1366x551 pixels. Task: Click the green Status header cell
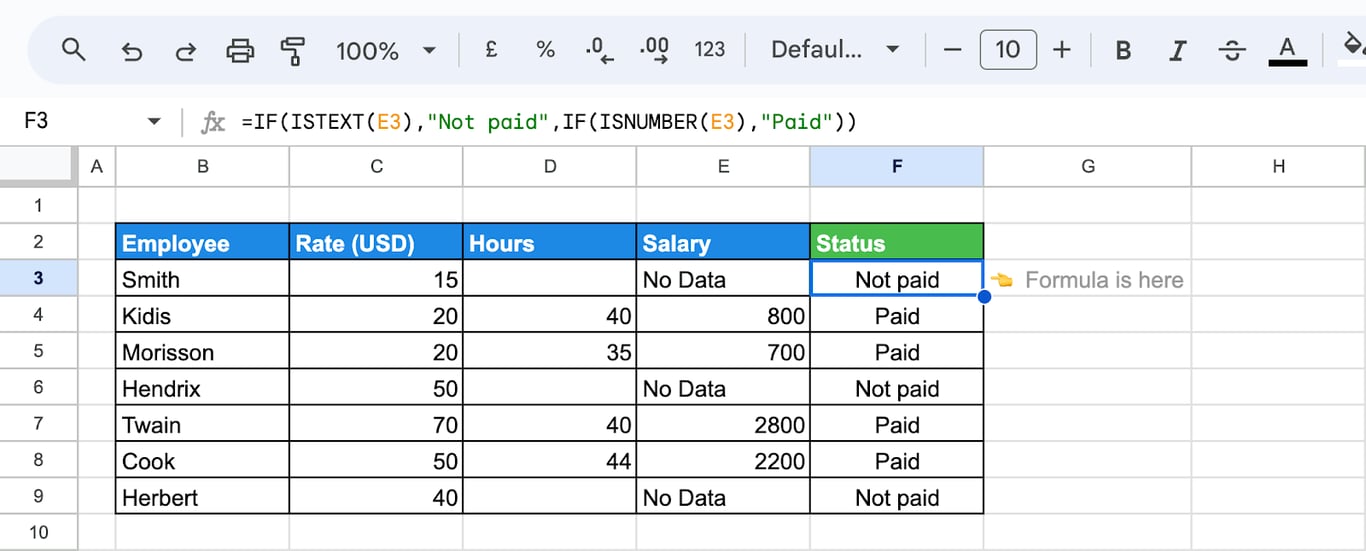click(897, 242)
